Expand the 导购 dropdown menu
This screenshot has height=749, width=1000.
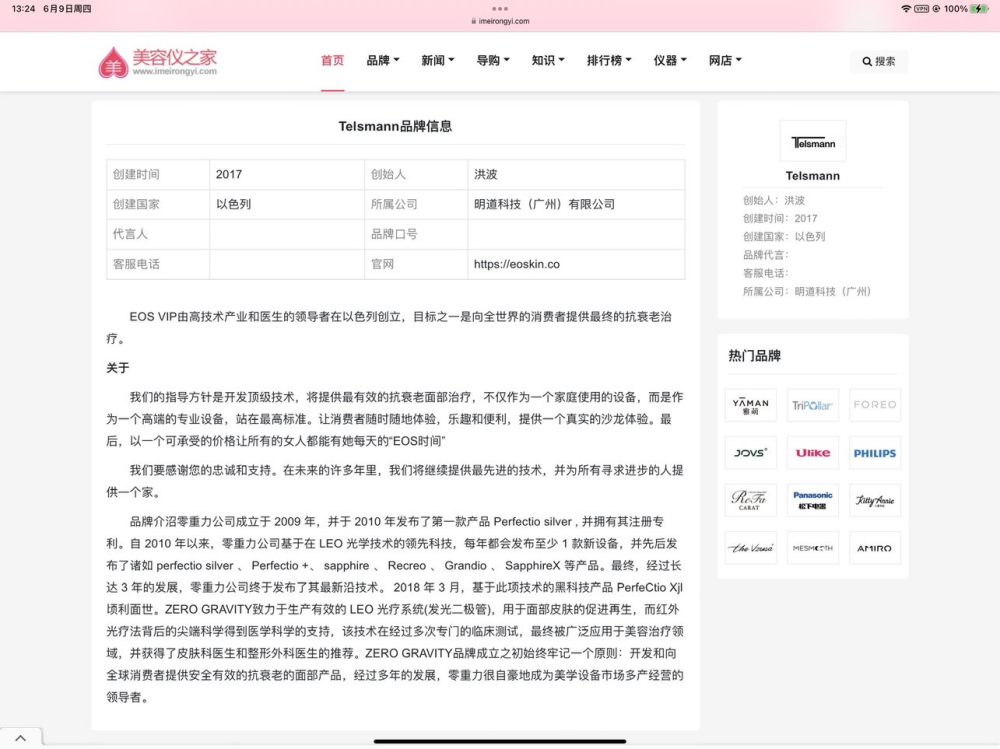(493, 61)
